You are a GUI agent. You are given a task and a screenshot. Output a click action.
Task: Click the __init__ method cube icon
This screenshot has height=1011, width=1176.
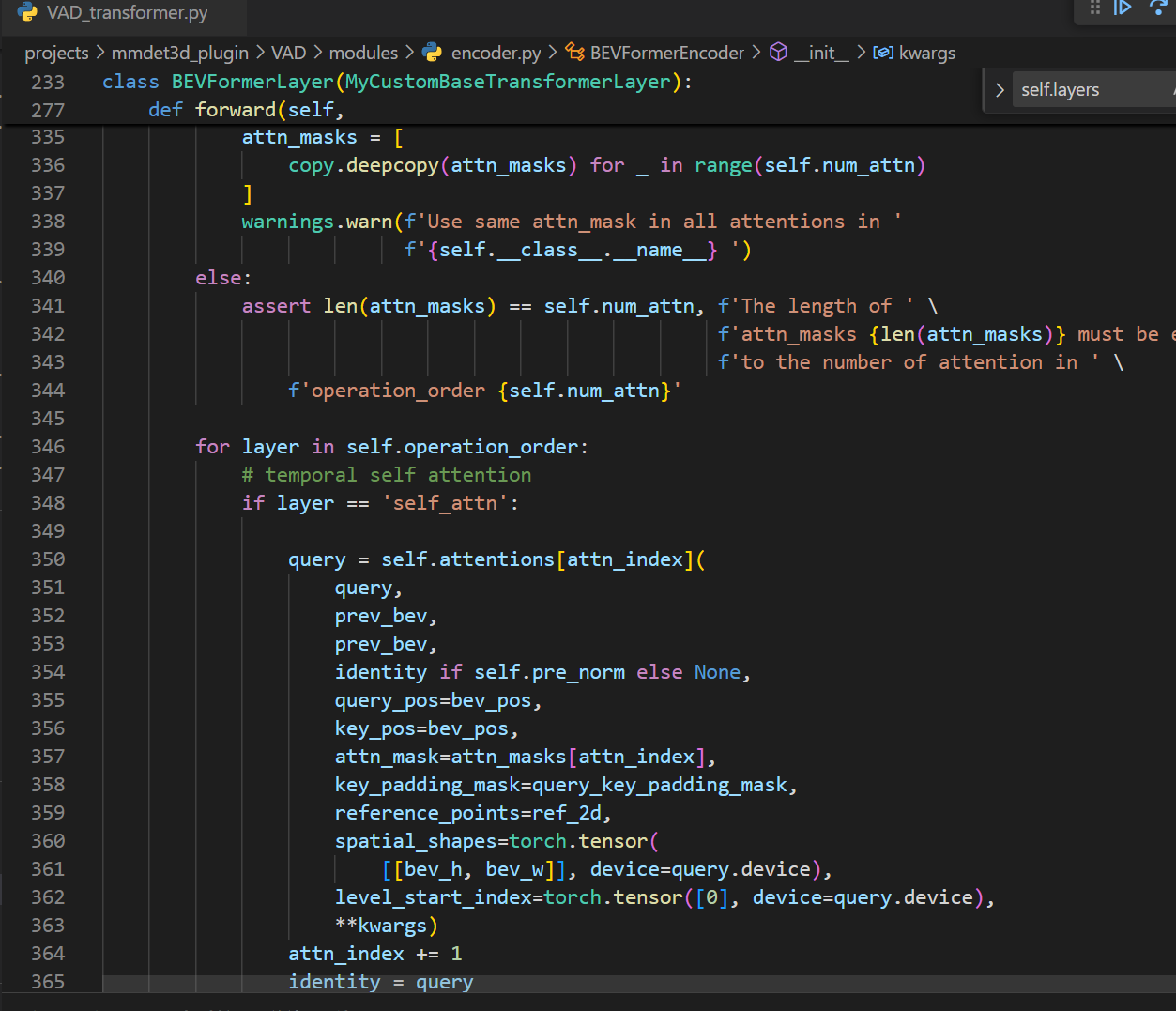point(778,53)
